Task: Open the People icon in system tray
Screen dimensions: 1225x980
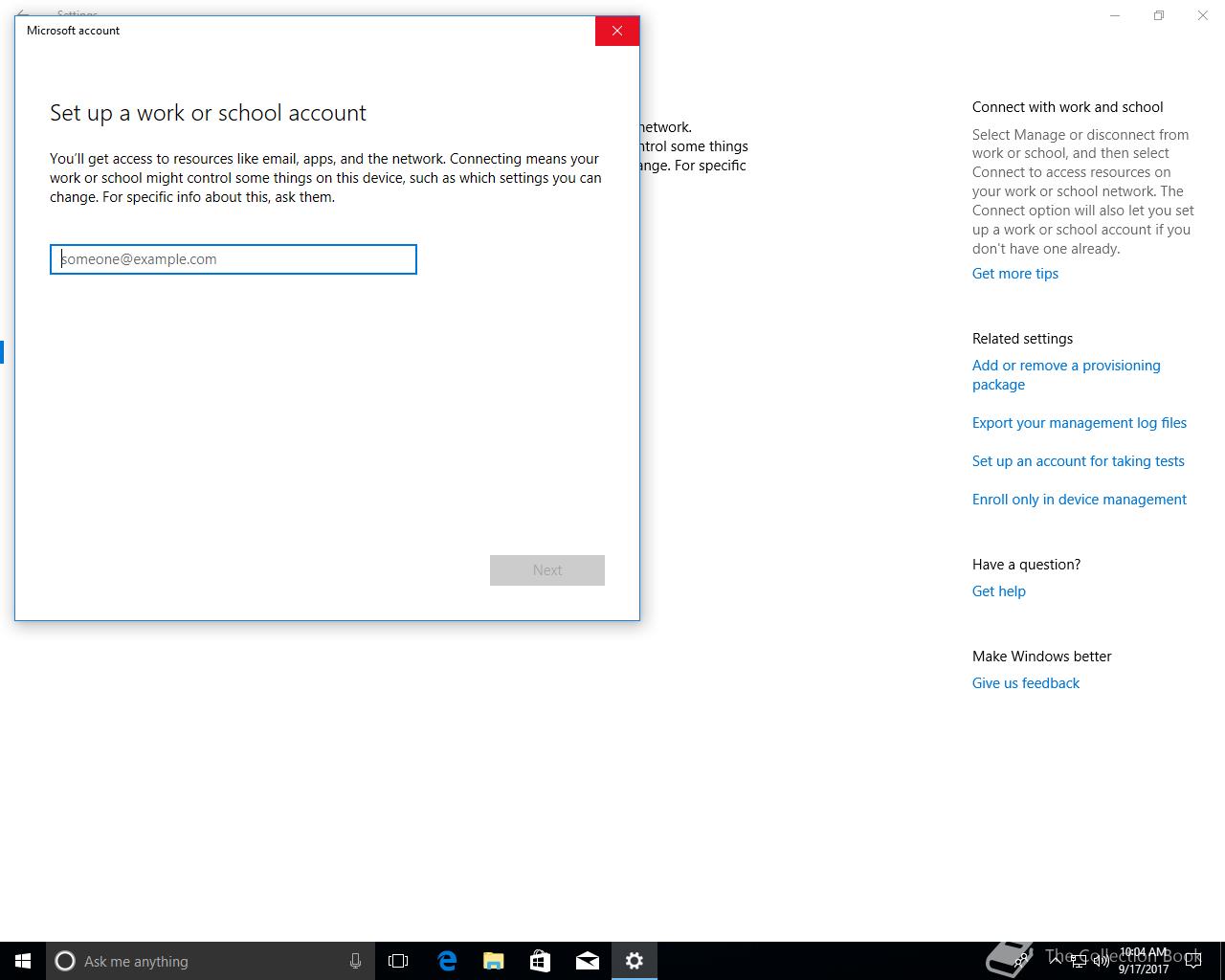Action: tap(1022, 960)
